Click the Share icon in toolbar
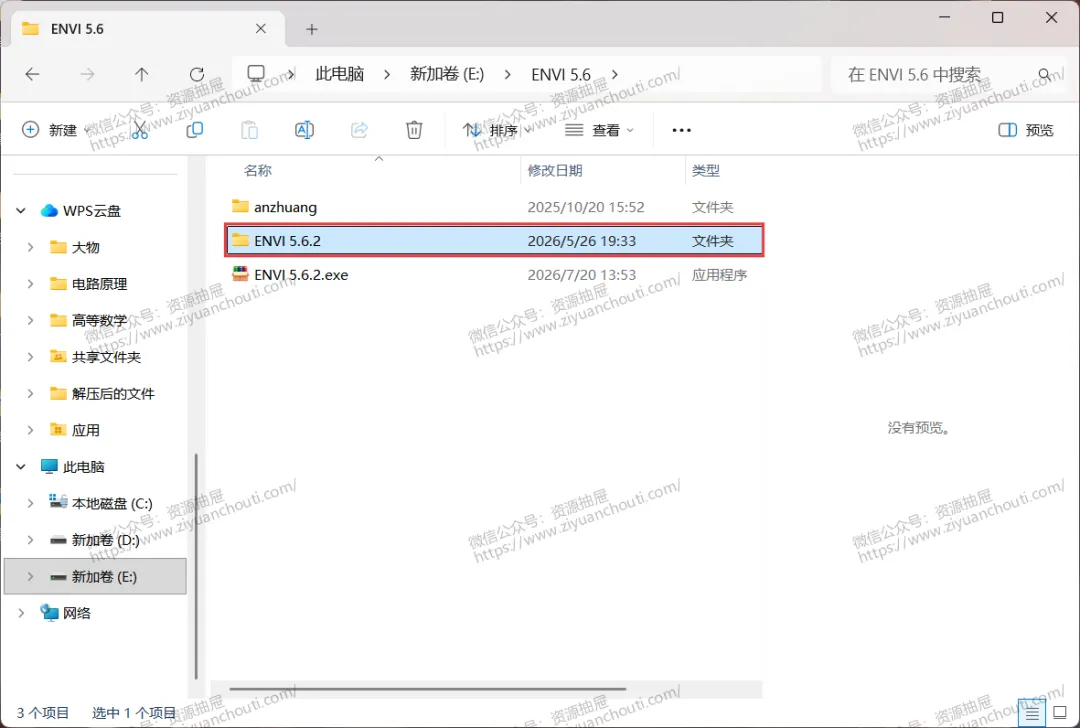Image resolution: width=1080 pixels, height=728 pixels. click(360, 129)
